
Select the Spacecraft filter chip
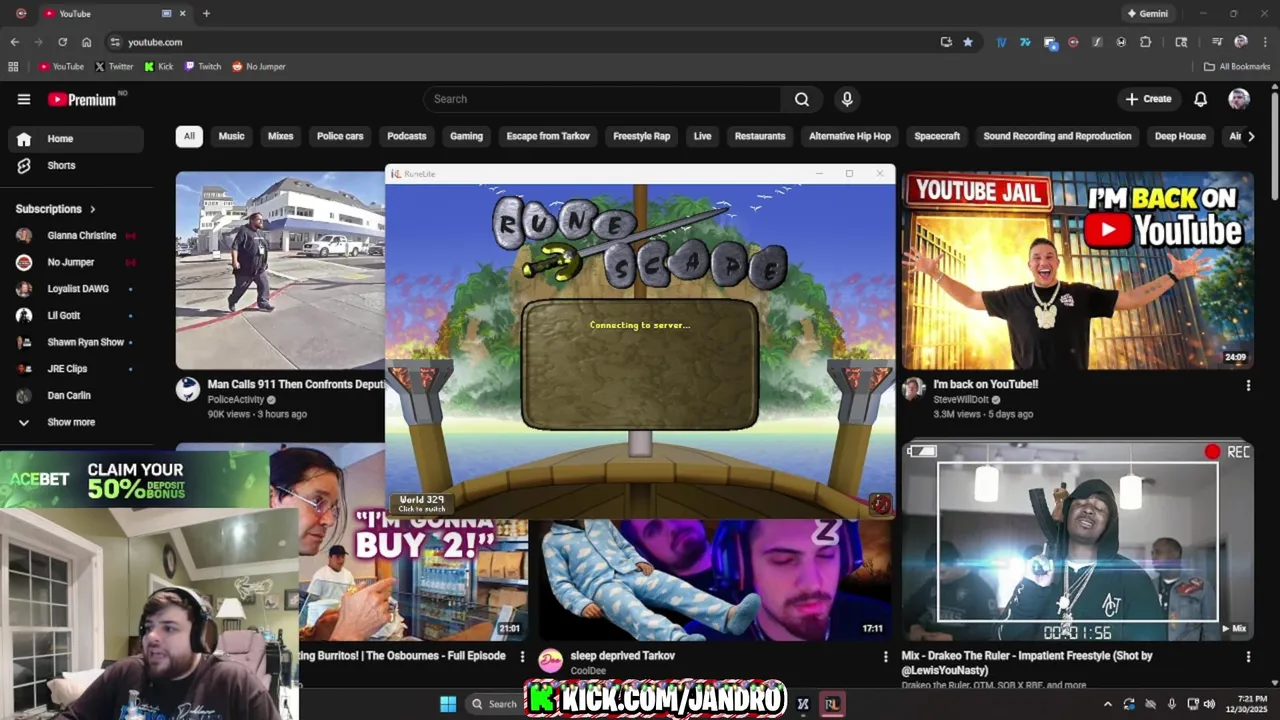pos(937,136)
